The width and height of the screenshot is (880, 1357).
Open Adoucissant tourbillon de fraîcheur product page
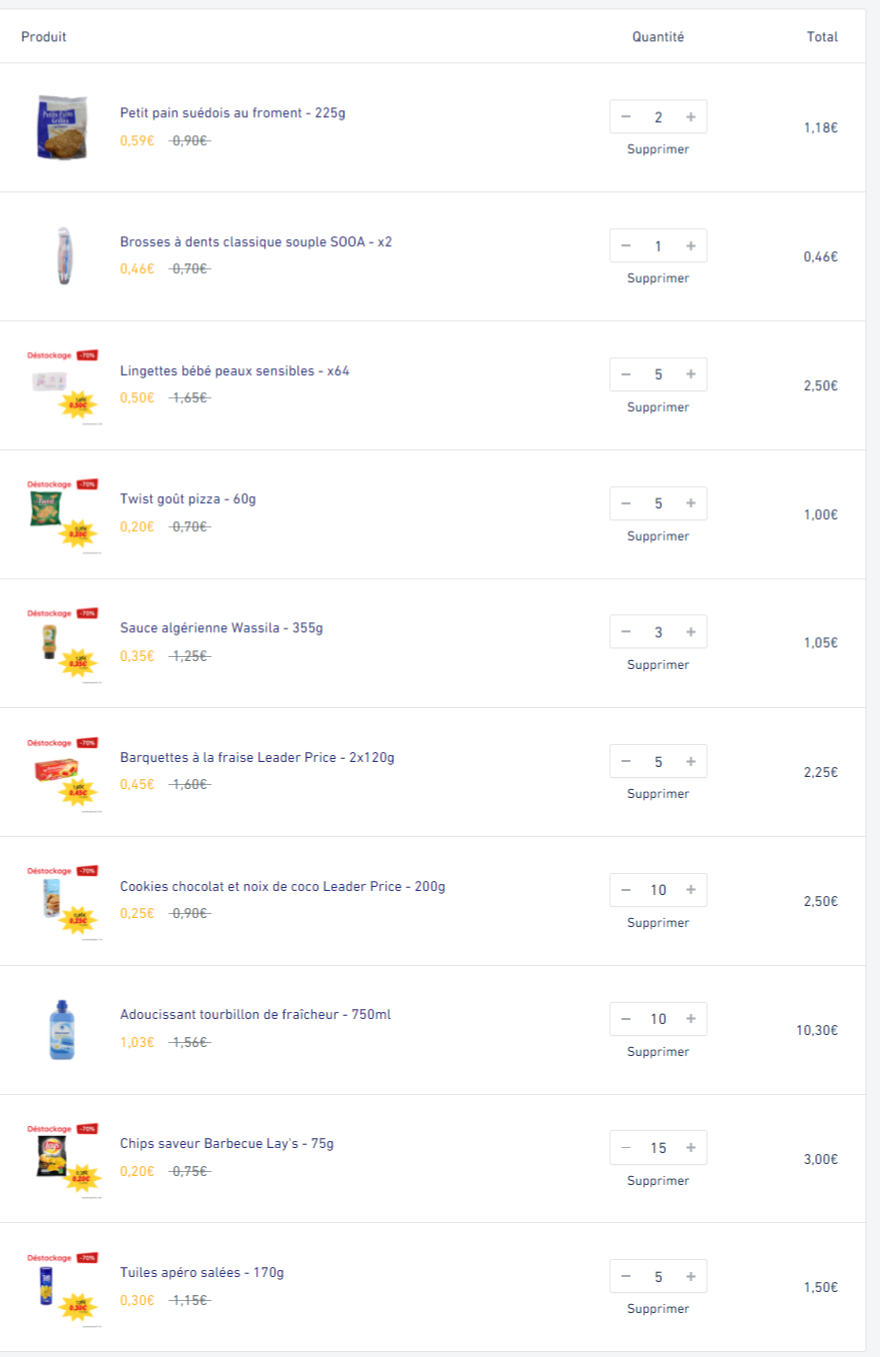(255, 1015)
